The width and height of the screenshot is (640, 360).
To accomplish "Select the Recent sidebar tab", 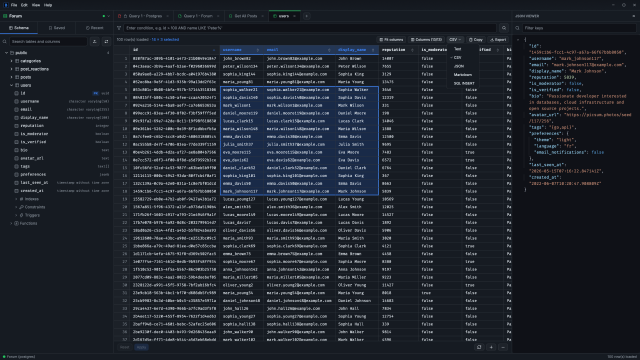I will [x=94, y=28].
